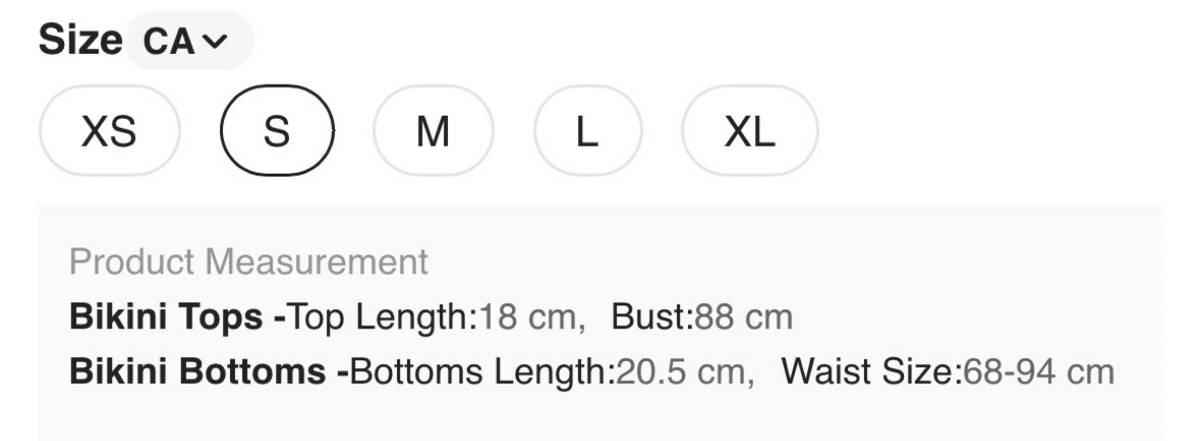
Task: Switch to size XL
Action: click(749, 131)
